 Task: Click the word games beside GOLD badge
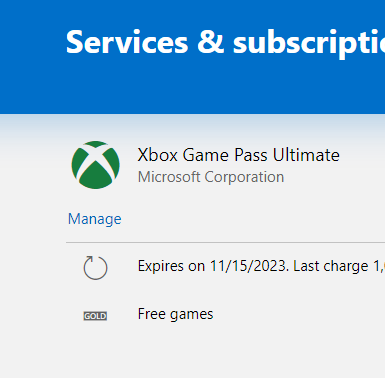point(192,315)
